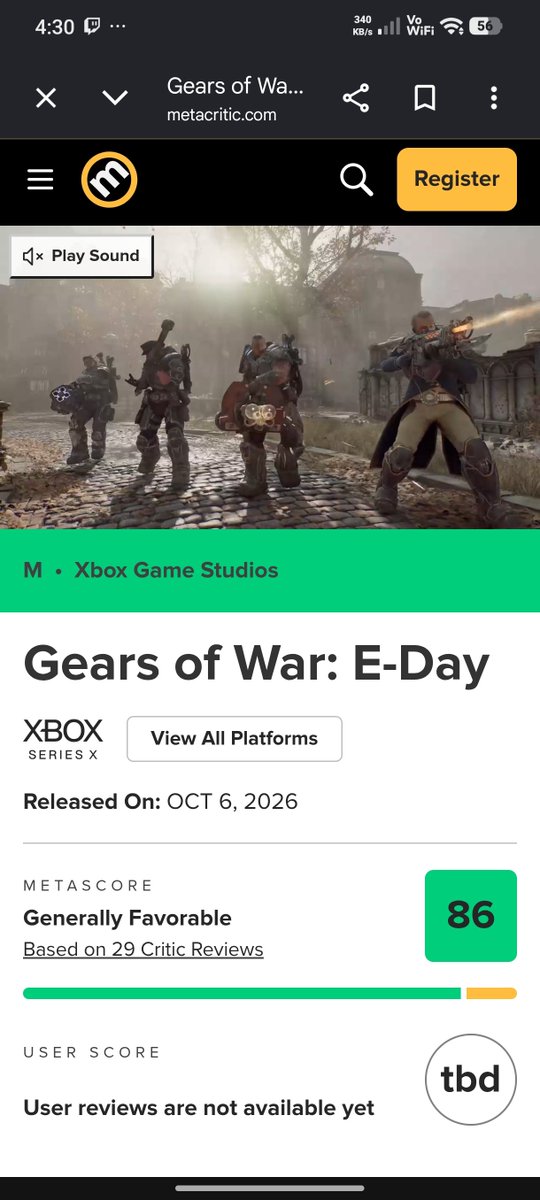Image resolution: width=540 pixels, height=1200 pixels.
Task: Tap the page title address bar
Action: (235, 98)
